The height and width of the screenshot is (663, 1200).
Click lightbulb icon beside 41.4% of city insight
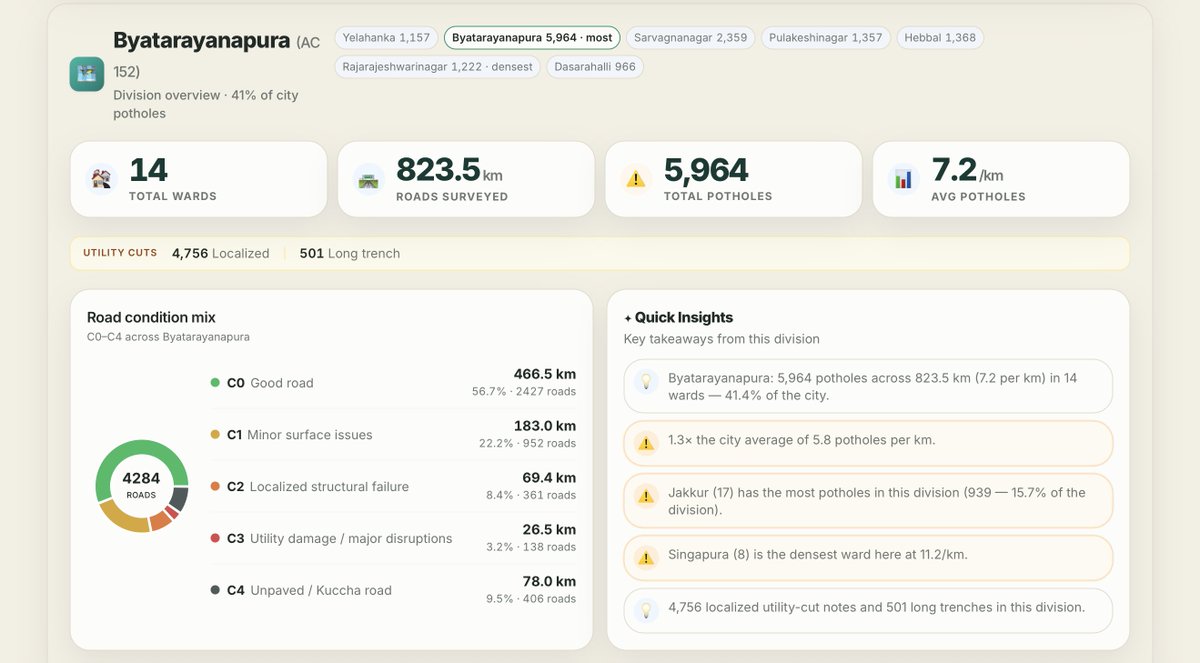pos(646,381)
